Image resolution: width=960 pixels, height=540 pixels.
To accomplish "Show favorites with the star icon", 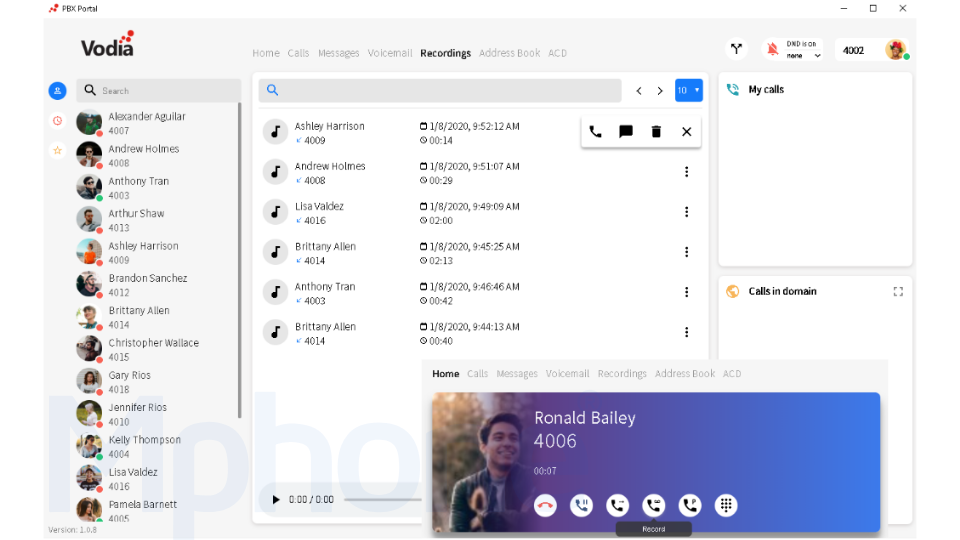I will pyautogui.click(x=58, y=150).
